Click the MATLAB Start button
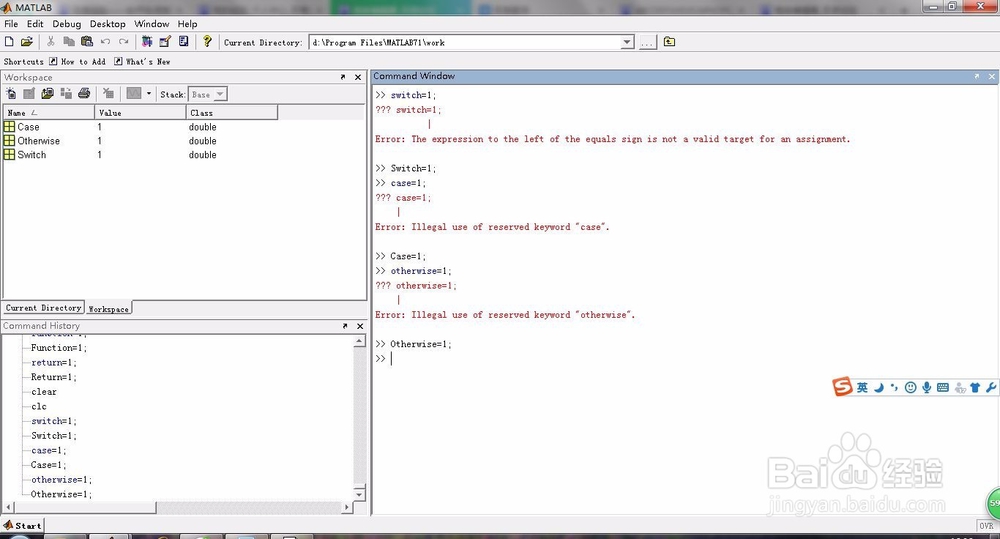This screenshot has height=539, width=1000. 22,526
